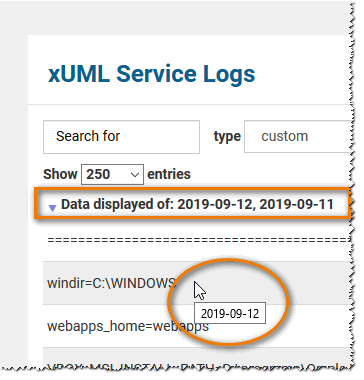Click the Show label before the selector
The image size is (364, 380).
pos(60,174)
